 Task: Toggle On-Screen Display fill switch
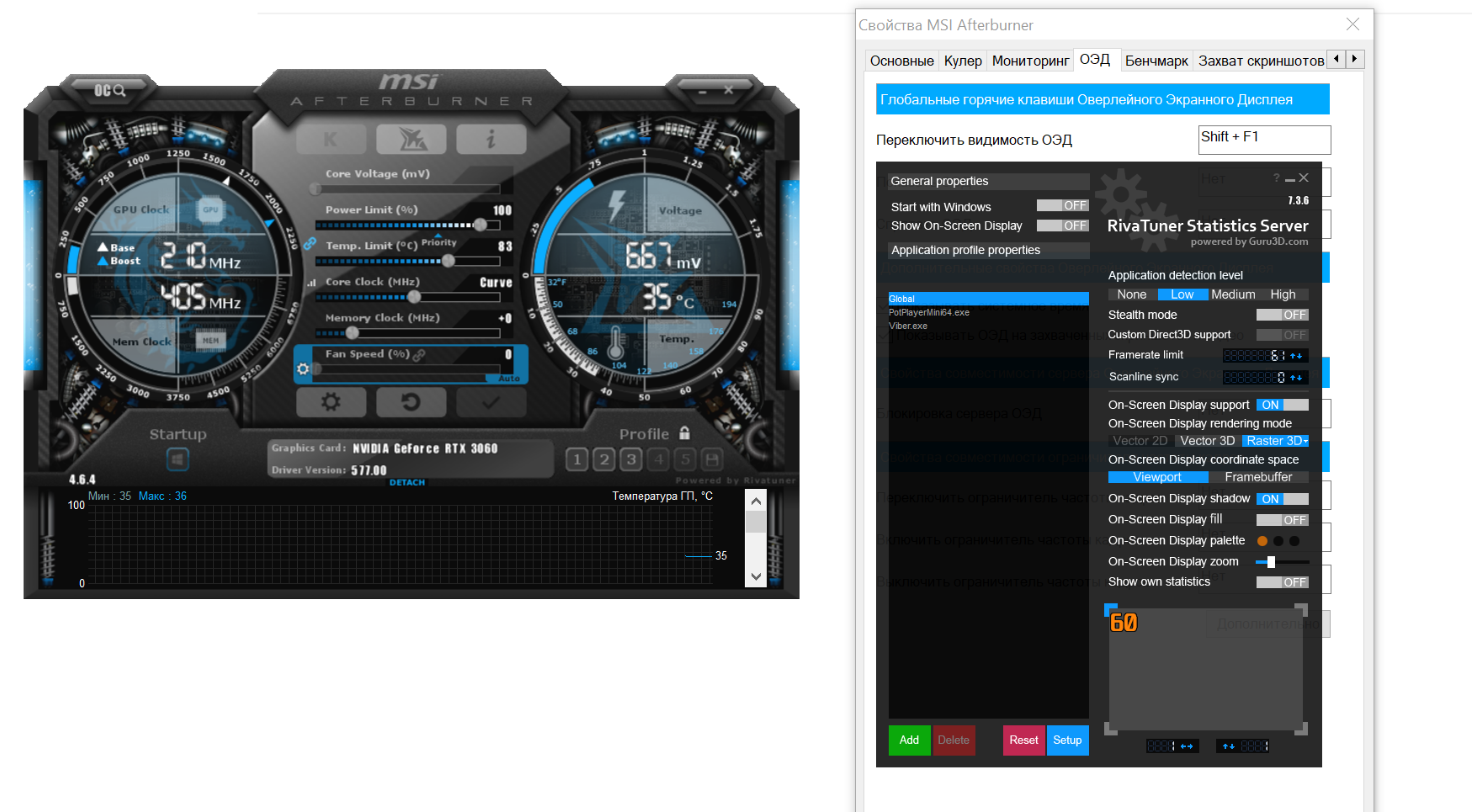pyautogui.click(x=1282, y=520)
